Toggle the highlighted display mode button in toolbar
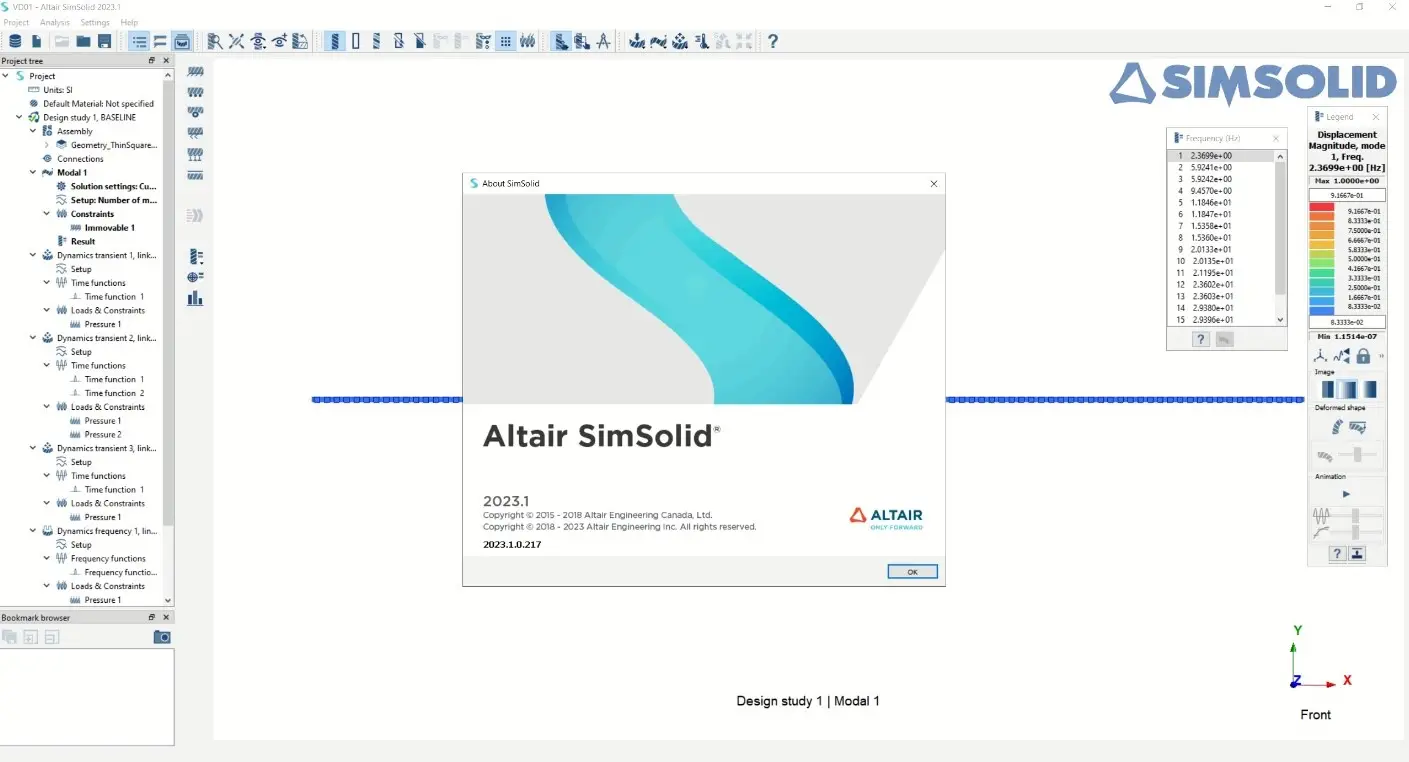 point(336,41)
